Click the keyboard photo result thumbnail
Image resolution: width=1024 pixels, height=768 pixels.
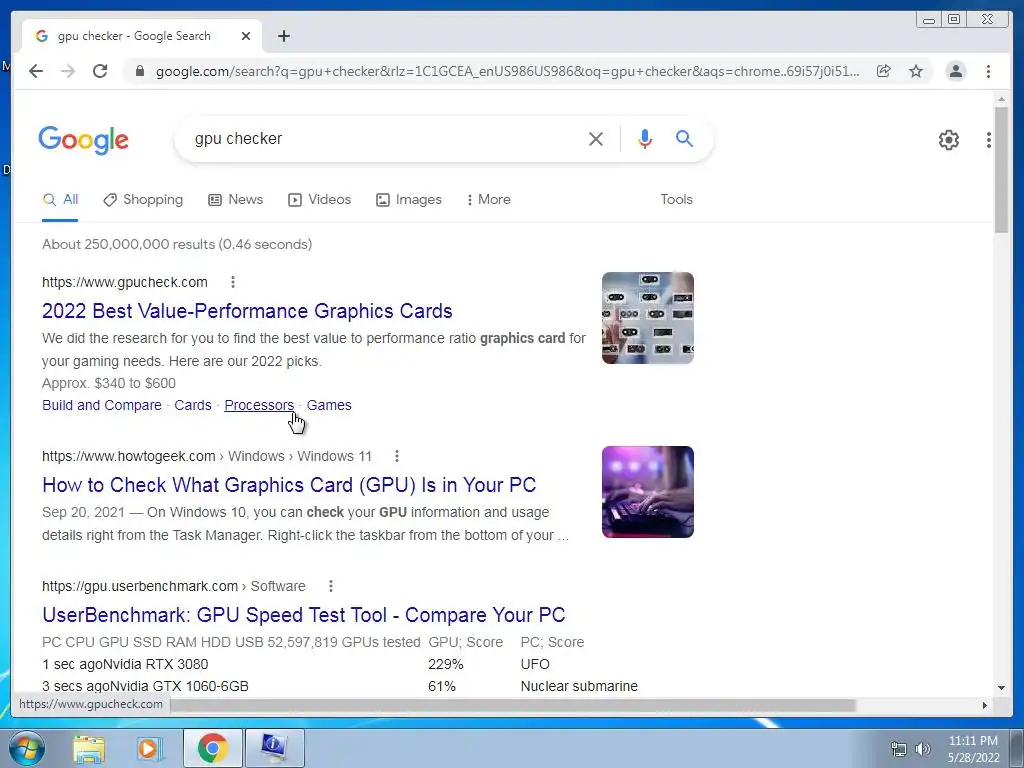coord(648,492)
